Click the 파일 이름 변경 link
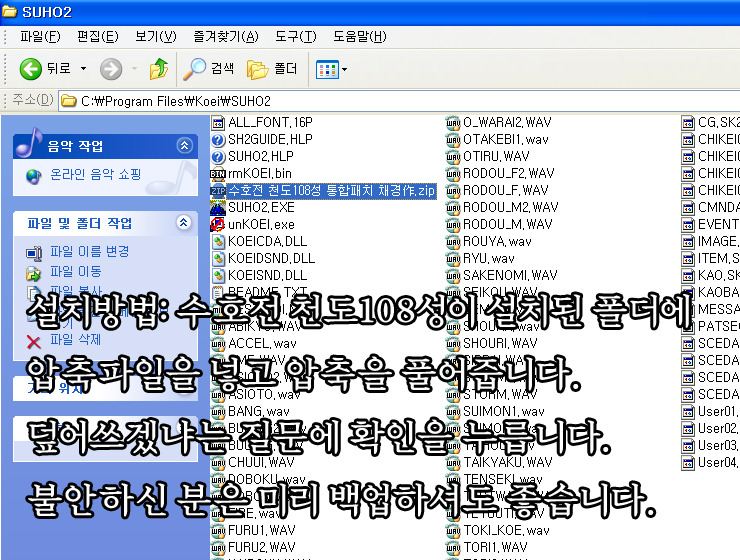 pyautogui.click(x=90, y=251)
